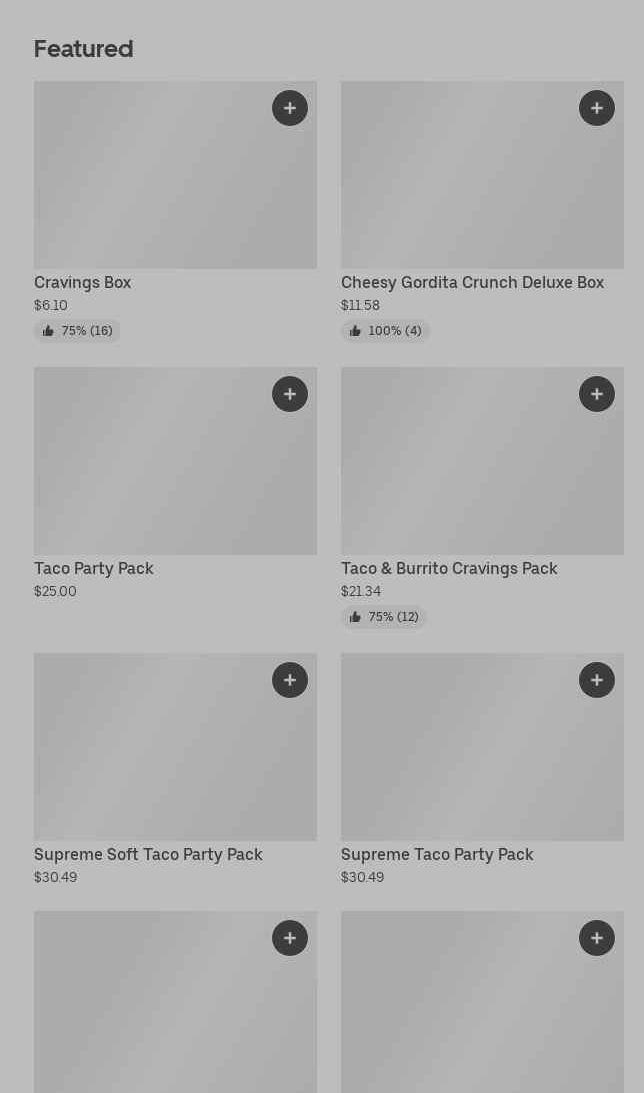
Task: Click Cravings Box title
Action: point(83,283)
